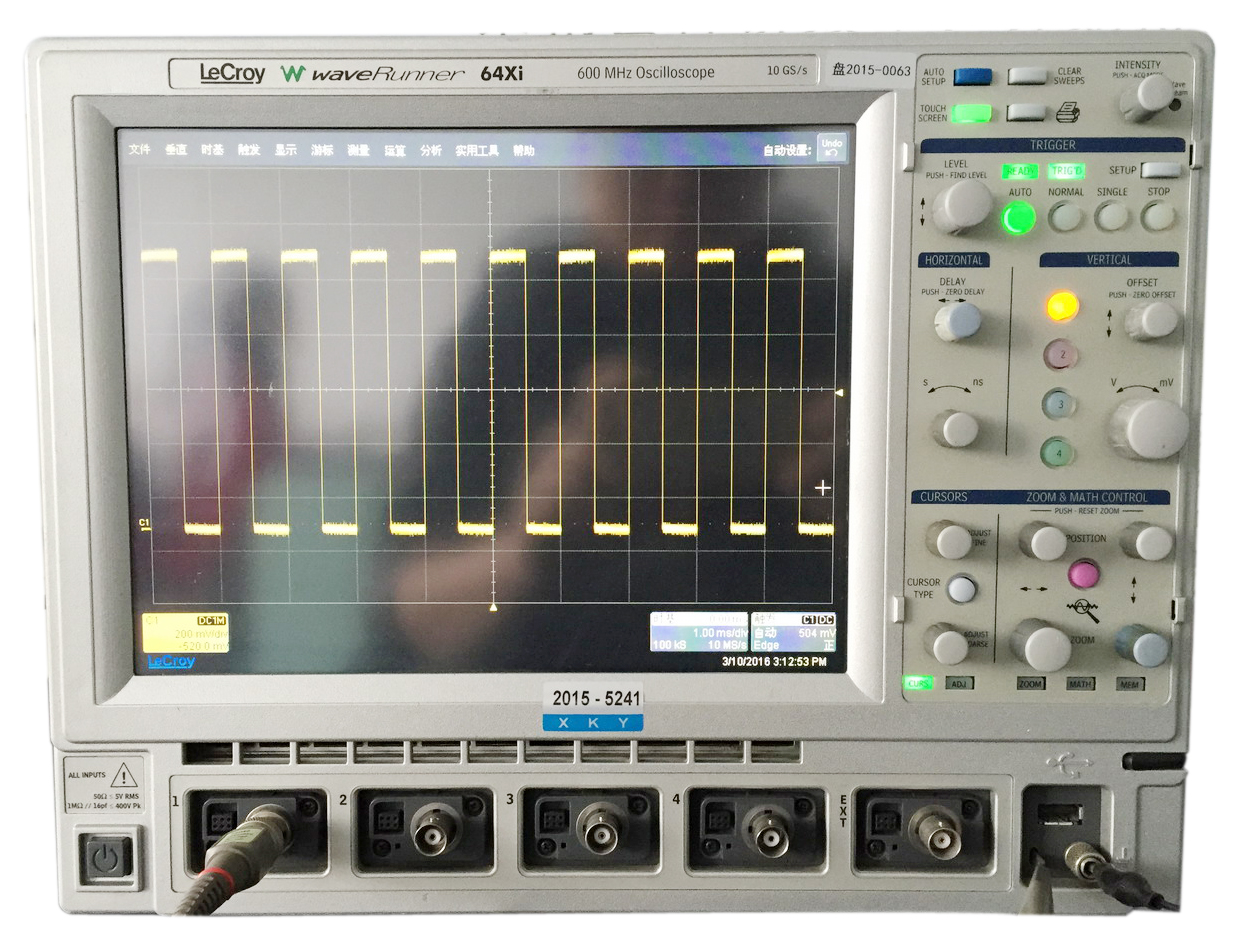Select the 帮助 (Help) menu item

tap(524, 151)
